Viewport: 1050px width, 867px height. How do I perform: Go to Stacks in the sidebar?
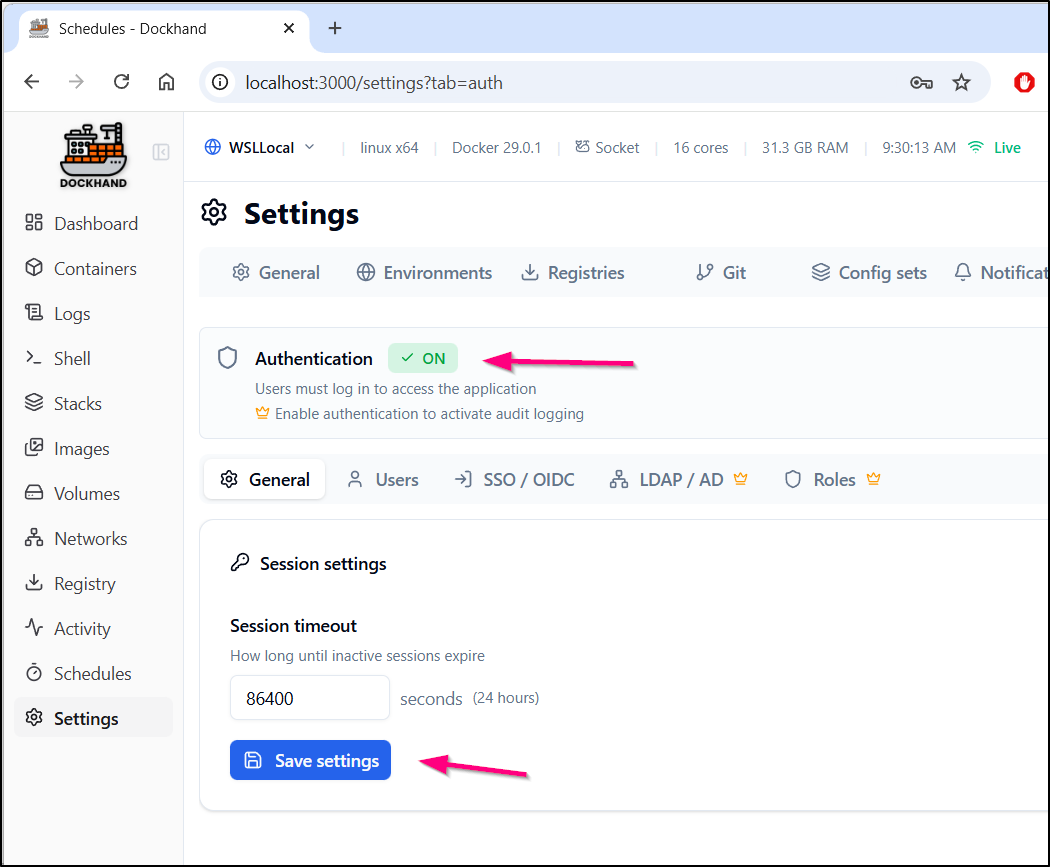point(77,404)
